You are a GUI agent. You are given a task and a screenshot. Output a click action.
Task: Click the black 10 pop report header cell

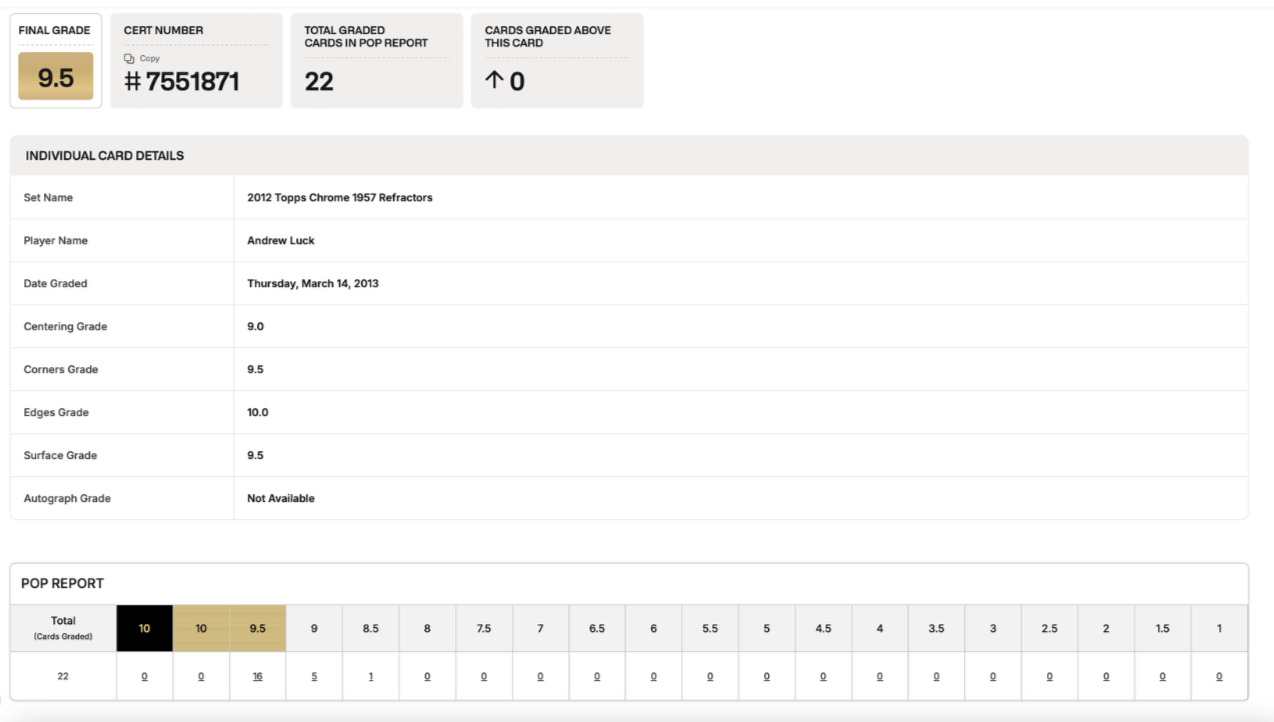click(144, 629)
